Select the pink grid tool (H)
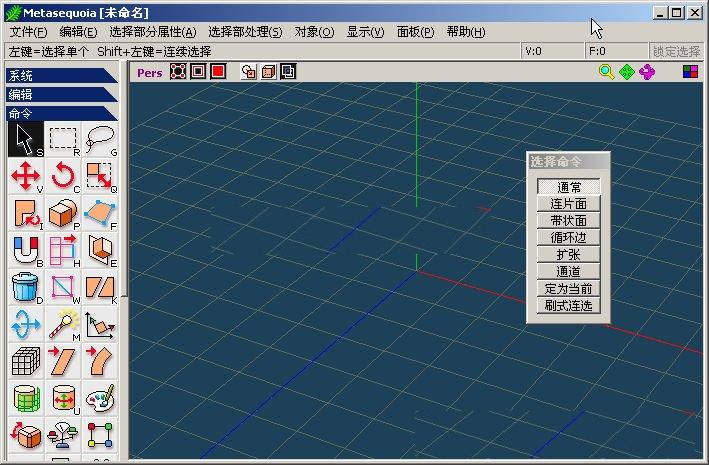 (63, 251)
